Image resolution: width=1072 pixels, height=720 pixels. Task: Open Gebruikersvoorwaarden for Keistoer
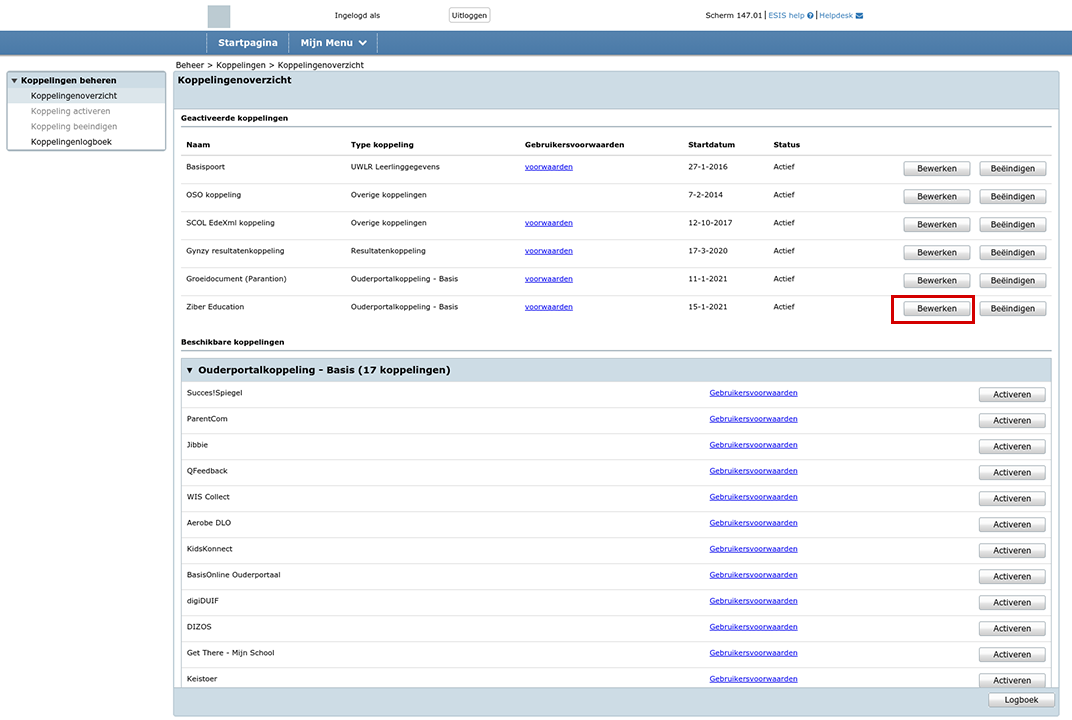click(753, 679)
